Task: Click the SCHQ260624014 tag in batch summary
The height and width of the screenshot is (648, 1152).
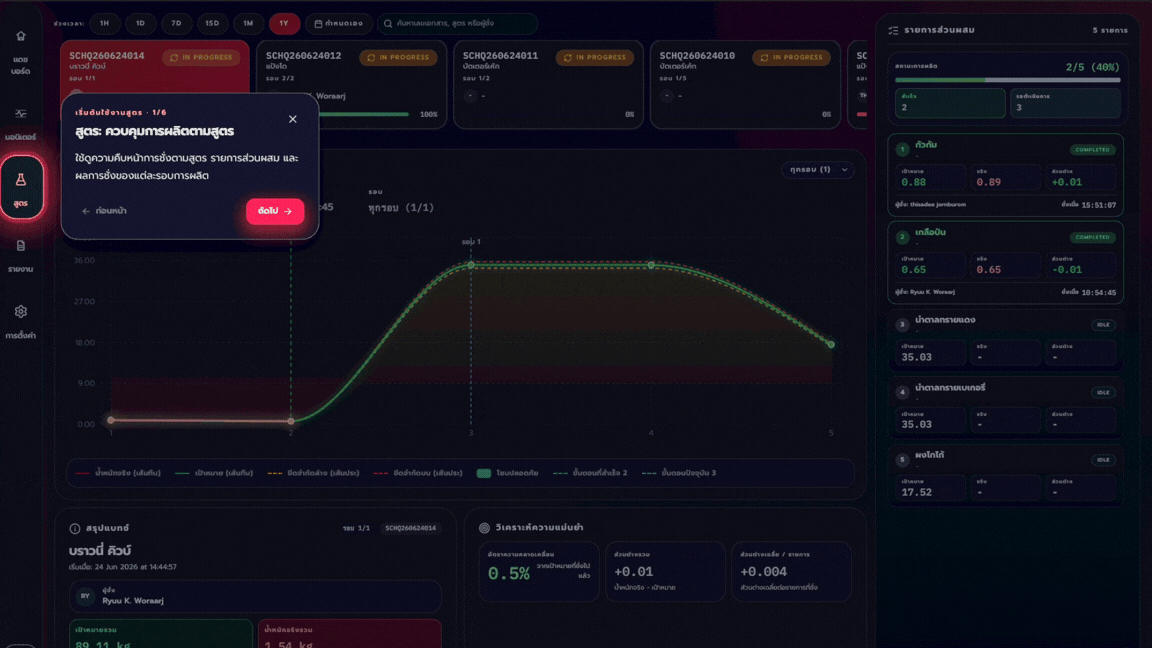Action: pyautogui.click(x=411, y=528)
